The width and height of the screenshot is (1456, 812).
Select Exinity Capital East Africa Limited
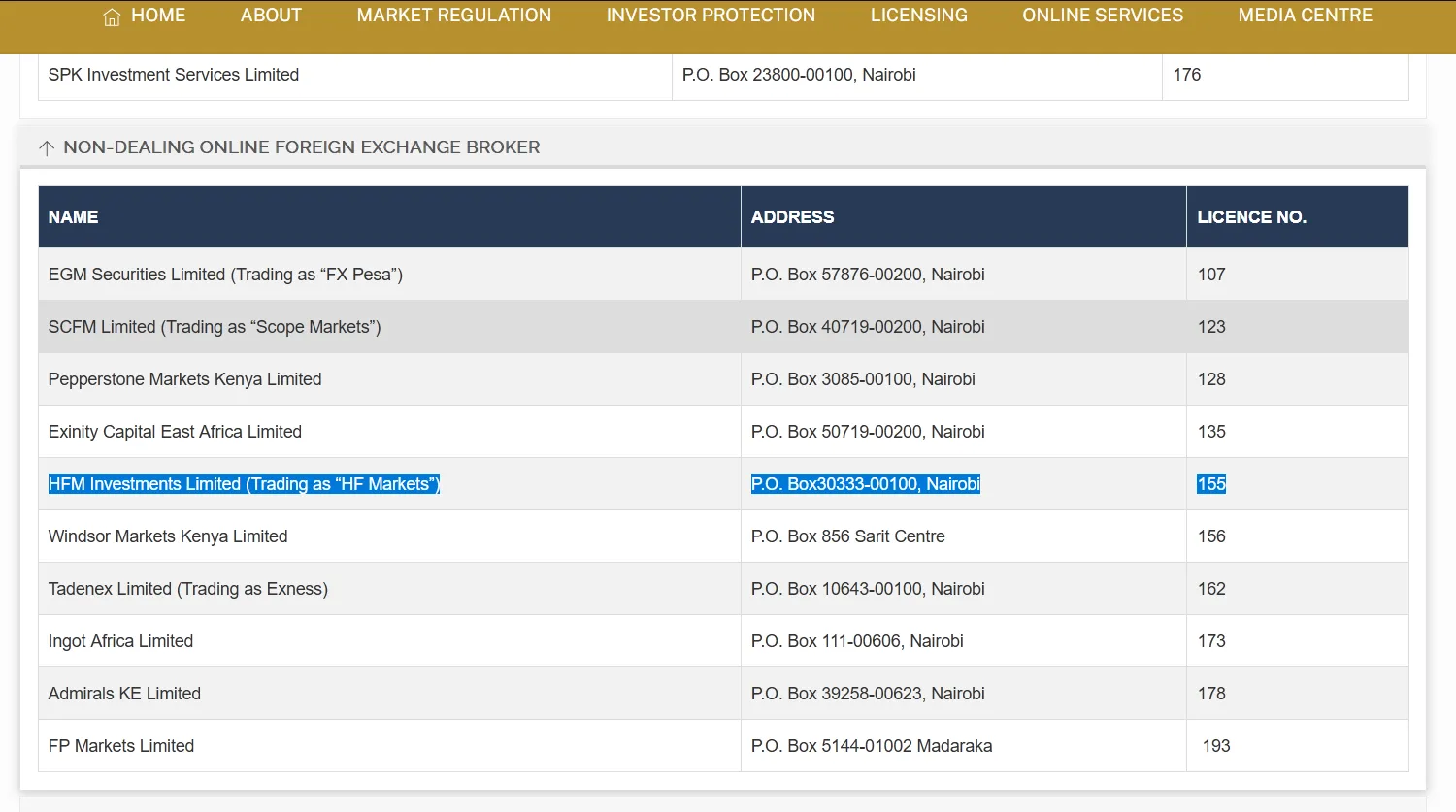[175, 432]
